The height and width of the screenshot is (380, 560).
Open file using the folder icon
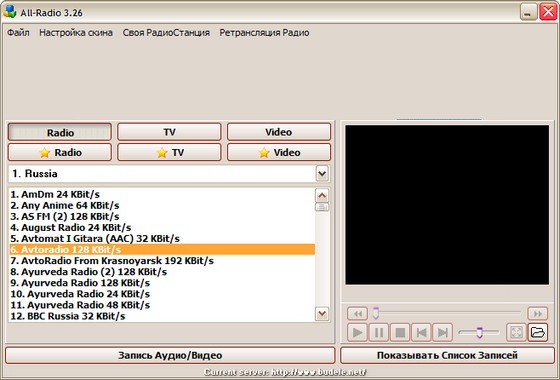point(538,332)
